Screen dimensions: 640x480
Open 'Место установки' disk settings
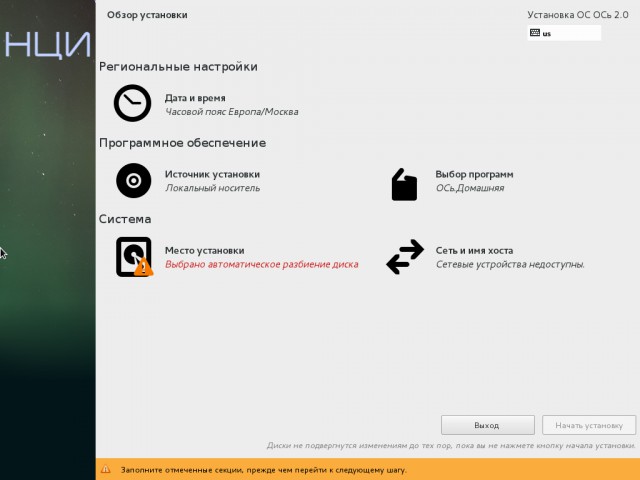(x=204, y=251)
